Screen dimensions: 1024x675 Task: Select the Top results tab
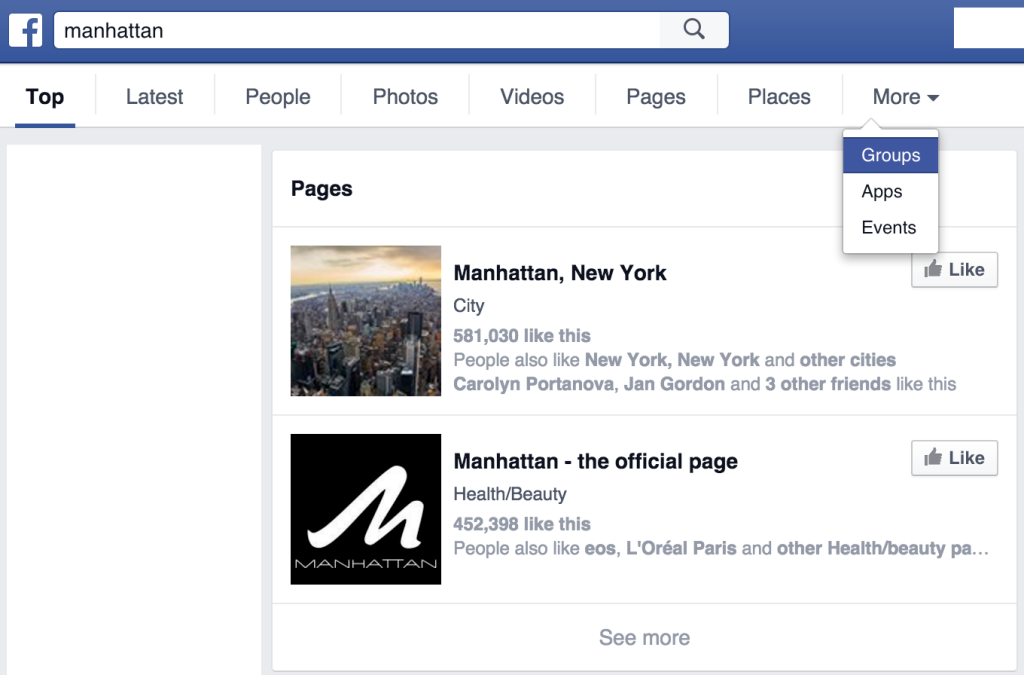click(x=45, y=98)
